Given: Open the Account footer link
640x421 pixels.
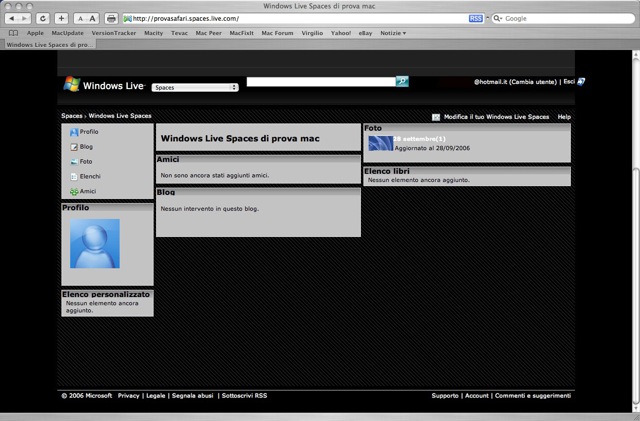Looking at the screenshot, I should (477, 396).
